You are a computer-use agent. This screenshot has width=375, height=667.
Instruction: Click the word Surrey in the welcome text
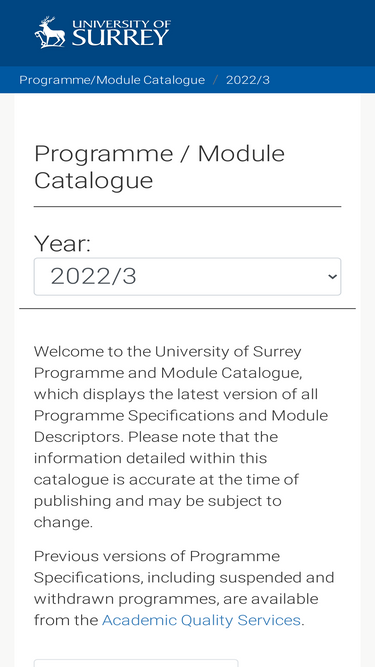tap(277, 352)
